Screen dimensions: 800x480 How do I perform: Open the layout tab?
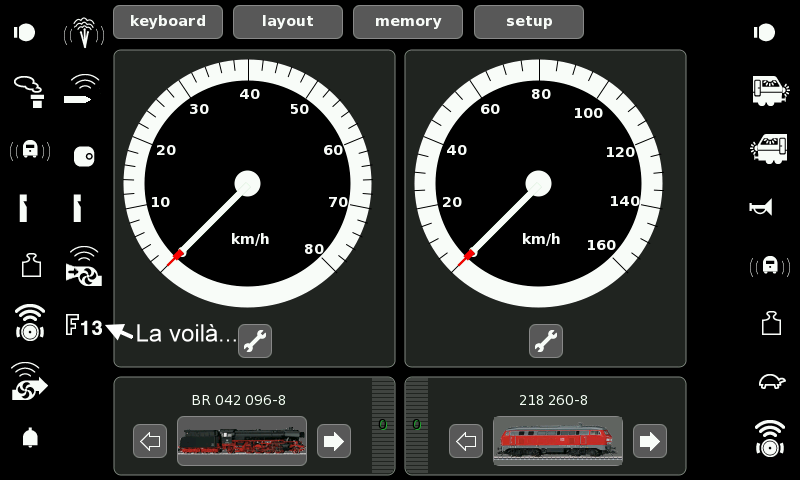288,22
